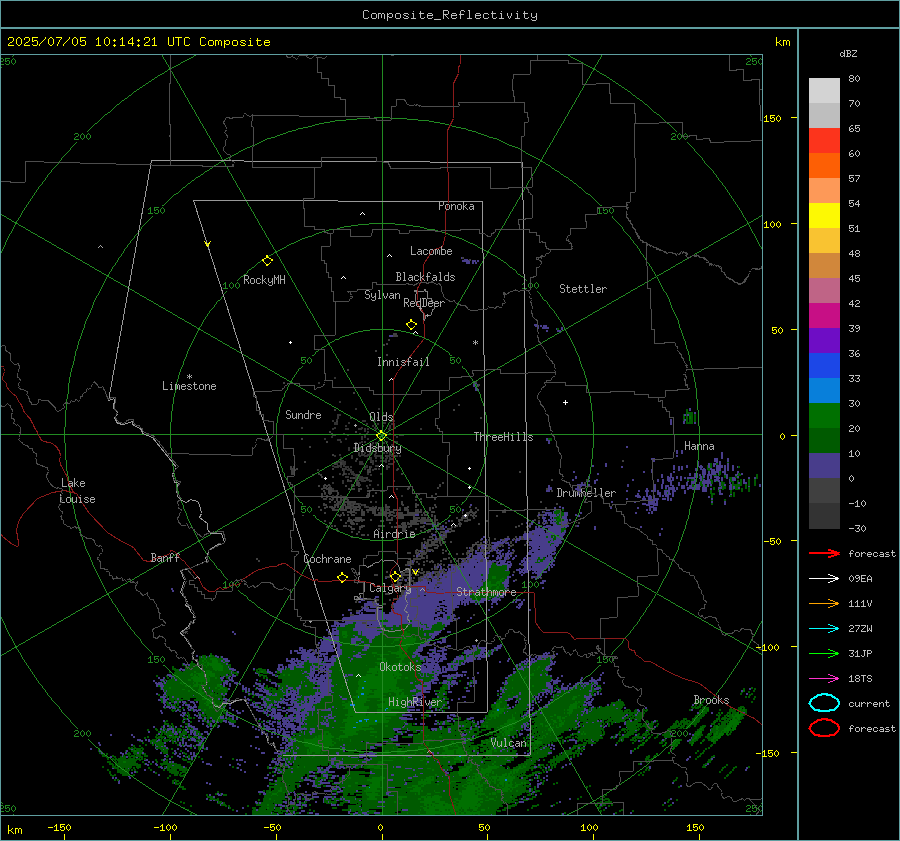Click the HighRiver town label
The width and height of the screenshot is (900, 841).
tap(415, 702)
